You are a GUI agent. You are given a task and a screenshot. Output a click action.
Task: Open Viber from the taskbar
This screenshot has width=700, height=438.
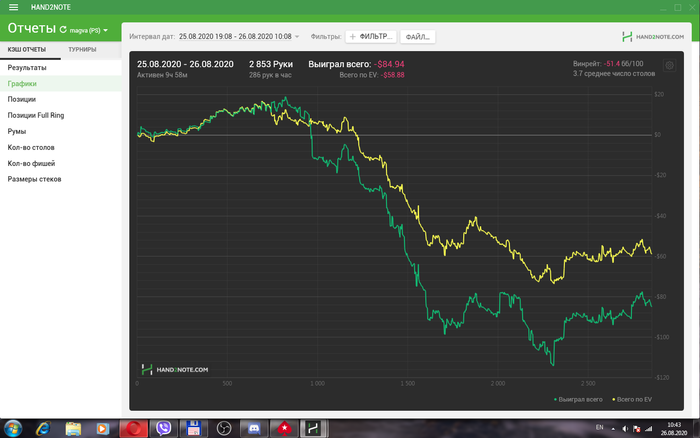[163, 429]
